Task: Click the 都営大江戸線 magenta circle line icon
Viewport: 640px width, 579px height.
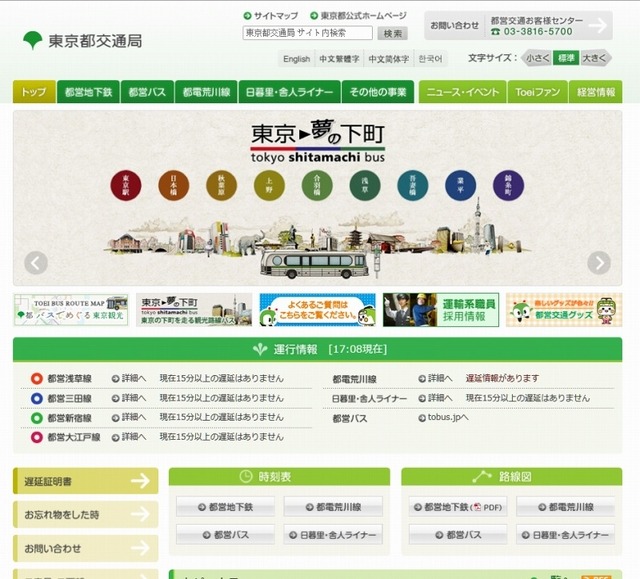Action: [37, 437]
